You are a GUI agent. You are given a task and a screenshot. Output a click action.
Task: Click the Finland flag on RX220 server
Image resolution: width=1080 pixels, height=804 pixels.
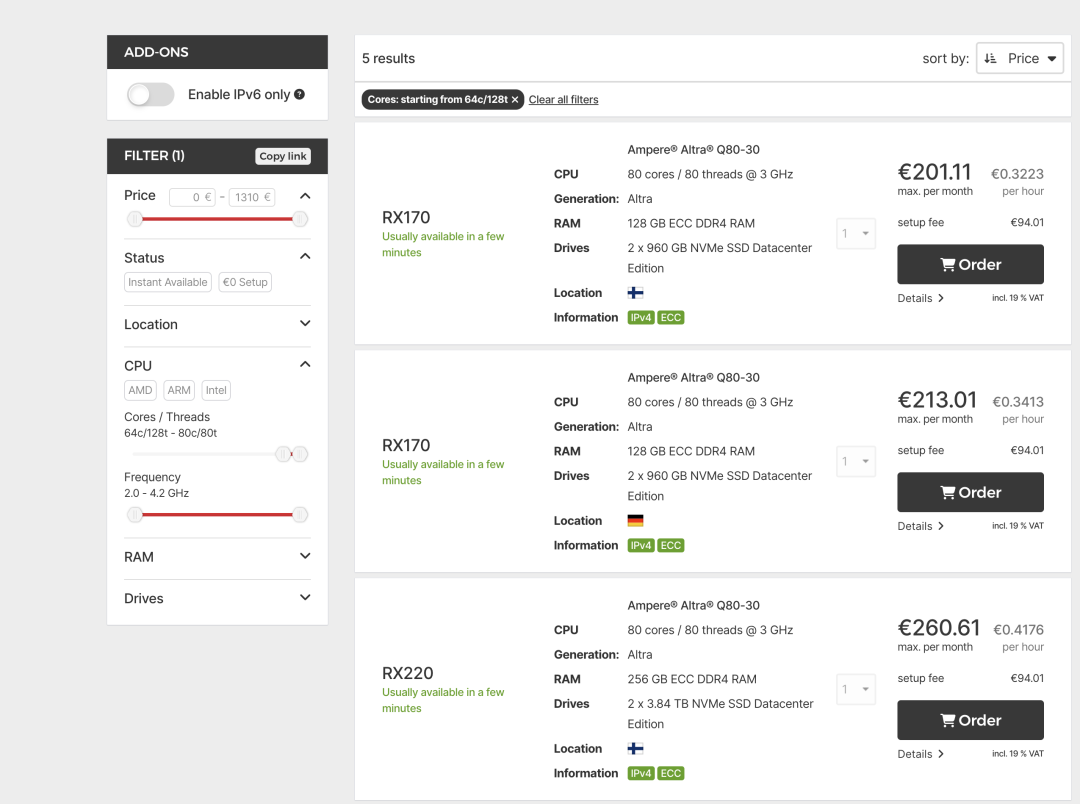click(x=635, y=749)
